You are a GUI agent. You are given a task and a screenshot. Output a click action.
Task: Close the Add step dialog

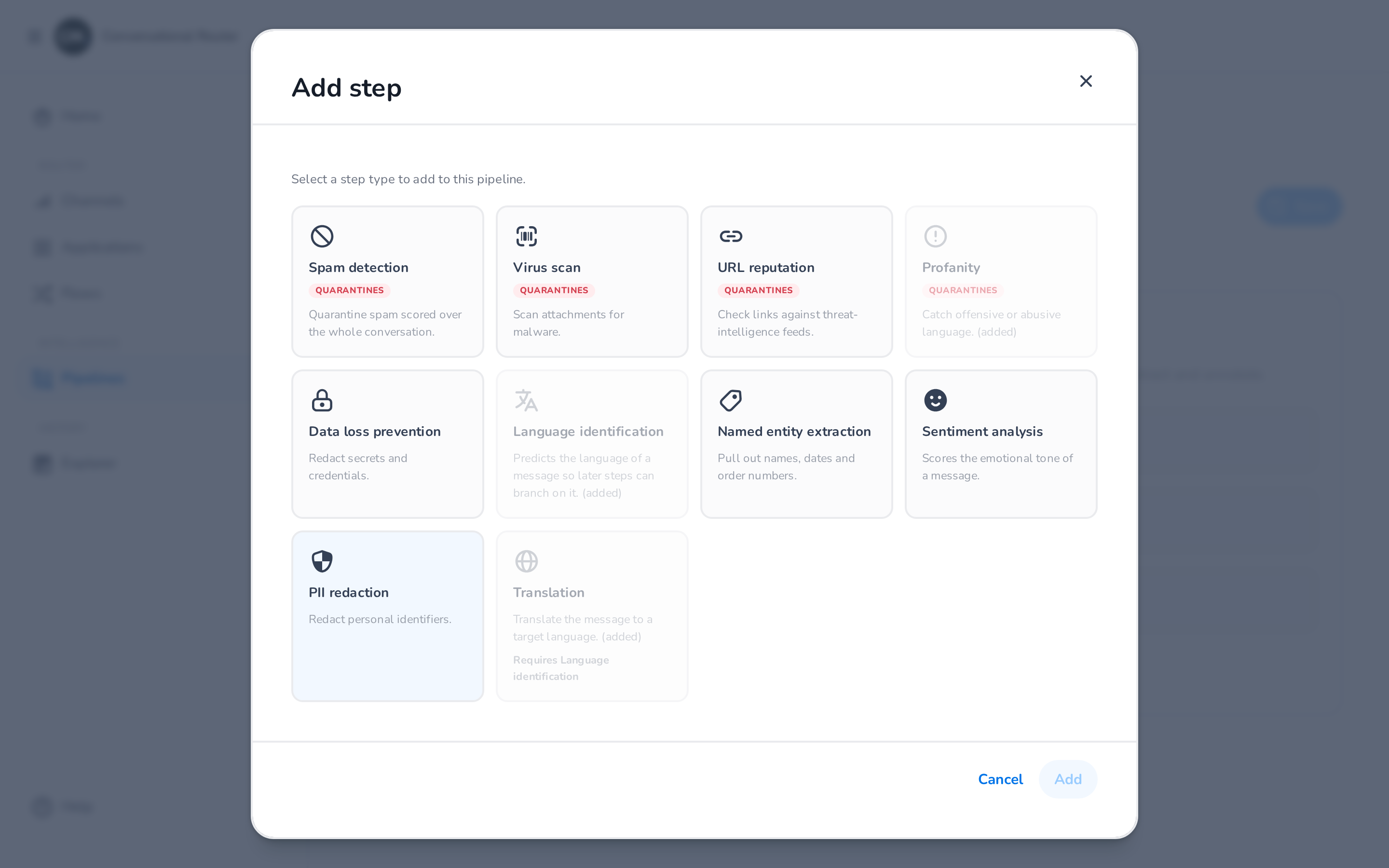[1085, 81]
